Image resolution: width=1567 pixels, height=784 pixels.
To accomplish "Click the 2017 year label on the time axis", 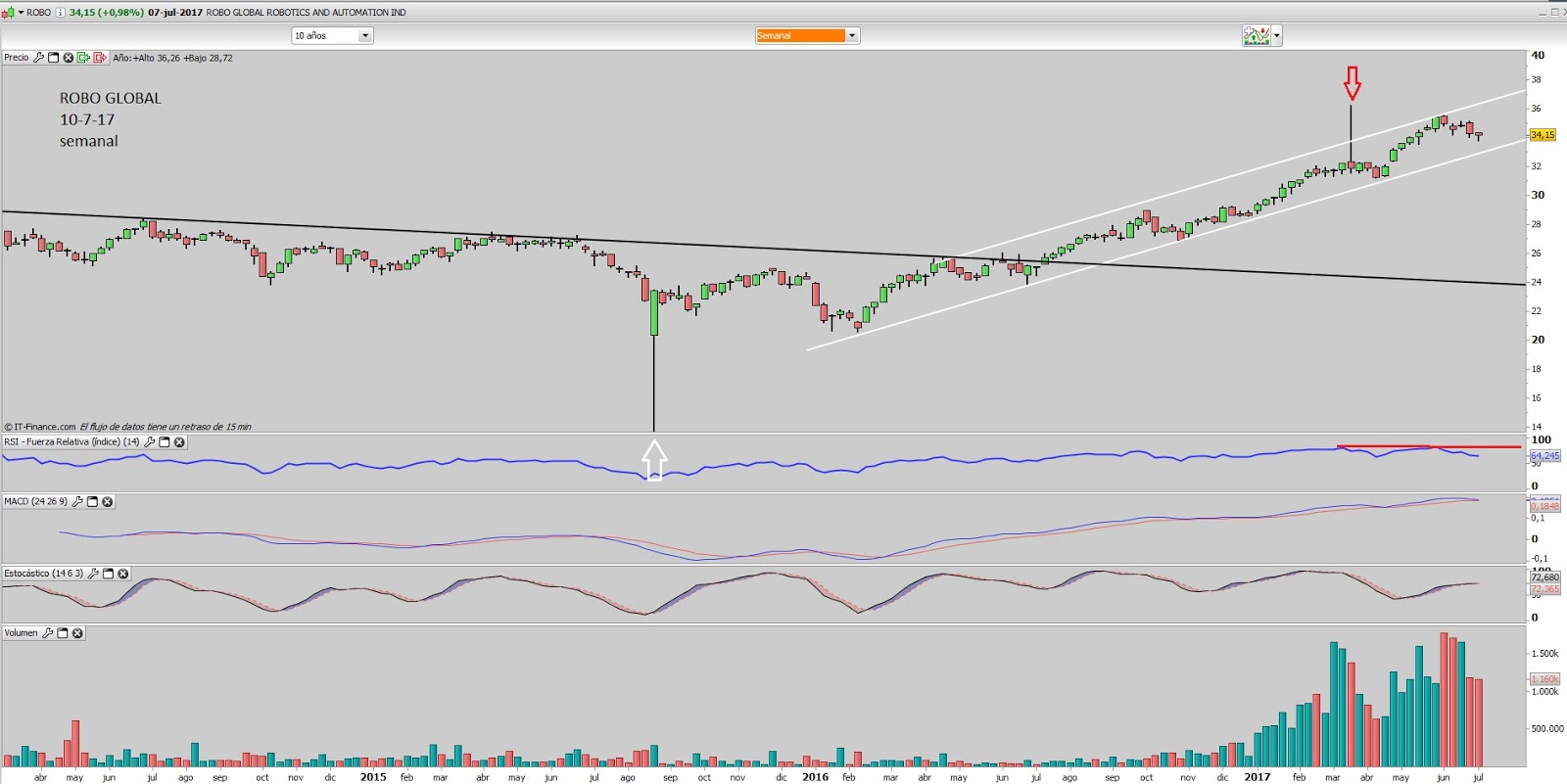I will (x=1258, y=777).
